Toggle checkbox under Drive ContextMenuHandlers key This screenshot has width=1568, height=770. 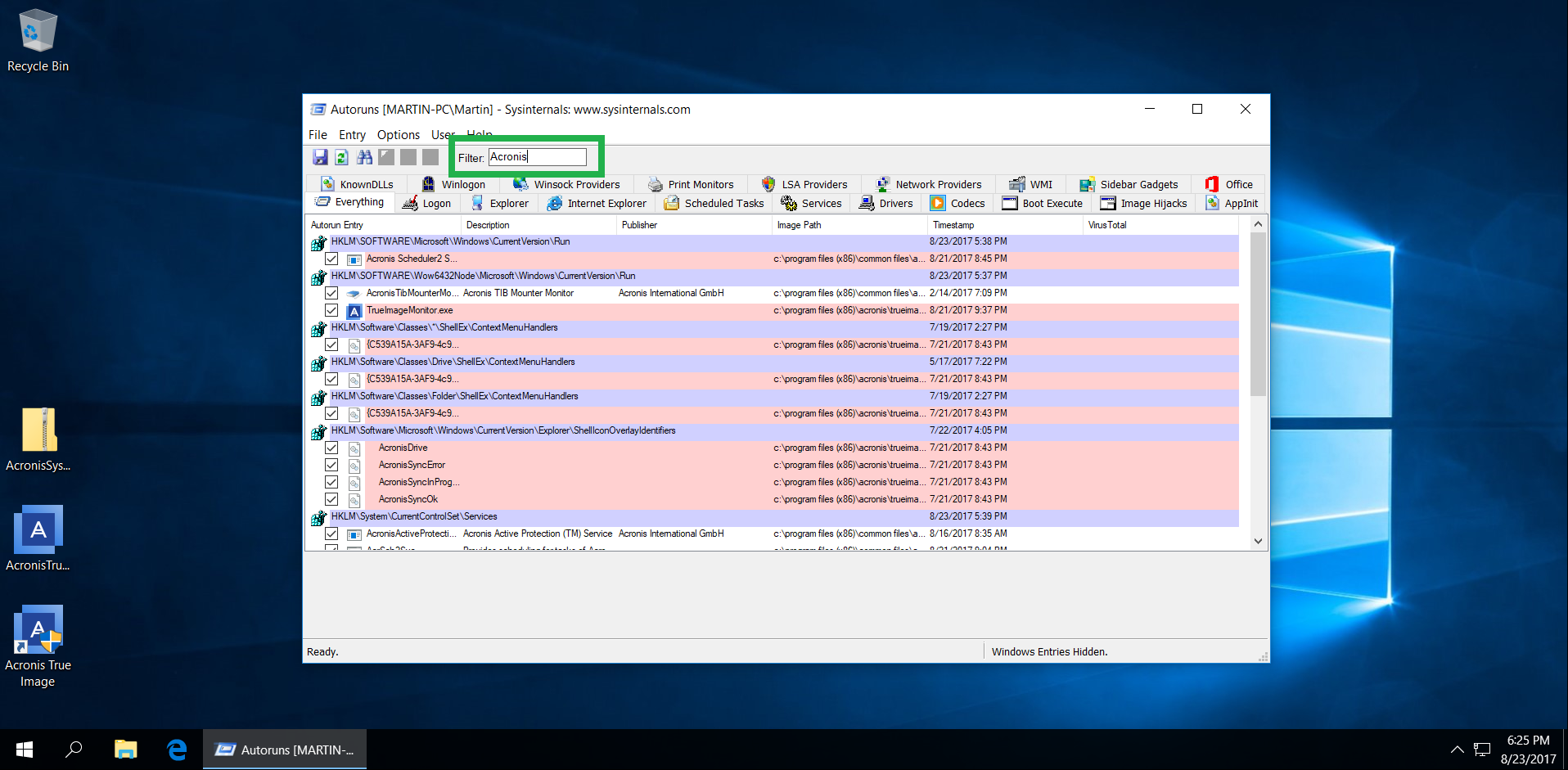(x=331, y=379)
